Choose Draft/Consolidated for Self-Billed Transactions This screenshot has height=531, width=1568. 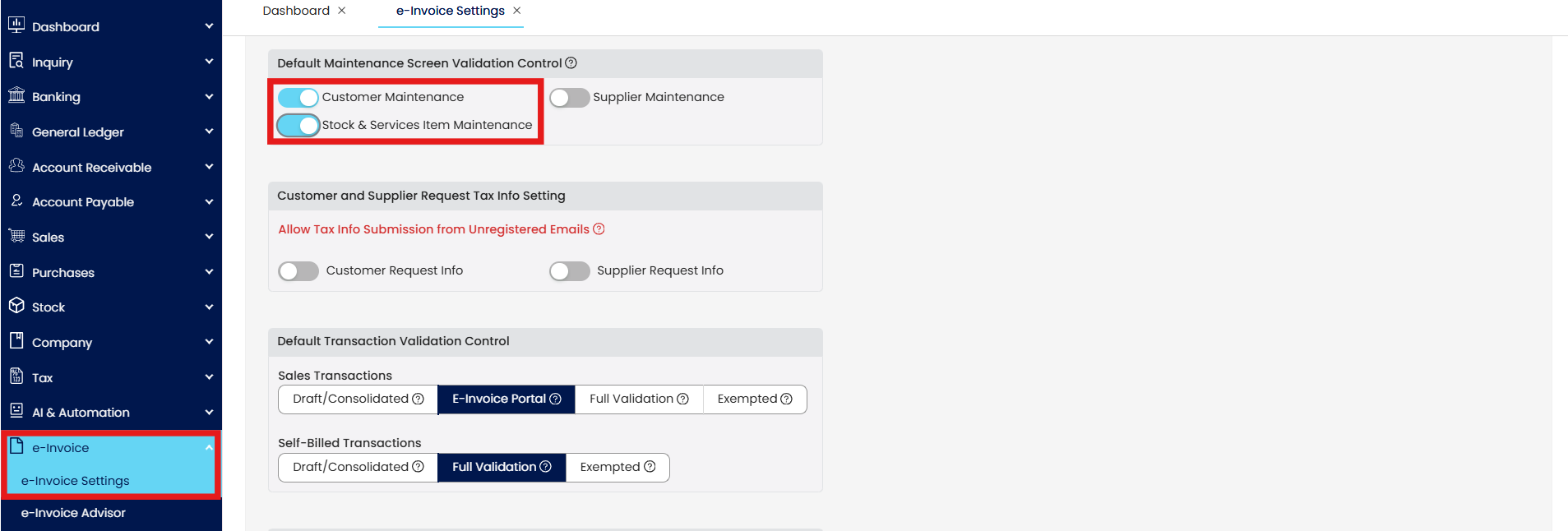click(358, 467)
